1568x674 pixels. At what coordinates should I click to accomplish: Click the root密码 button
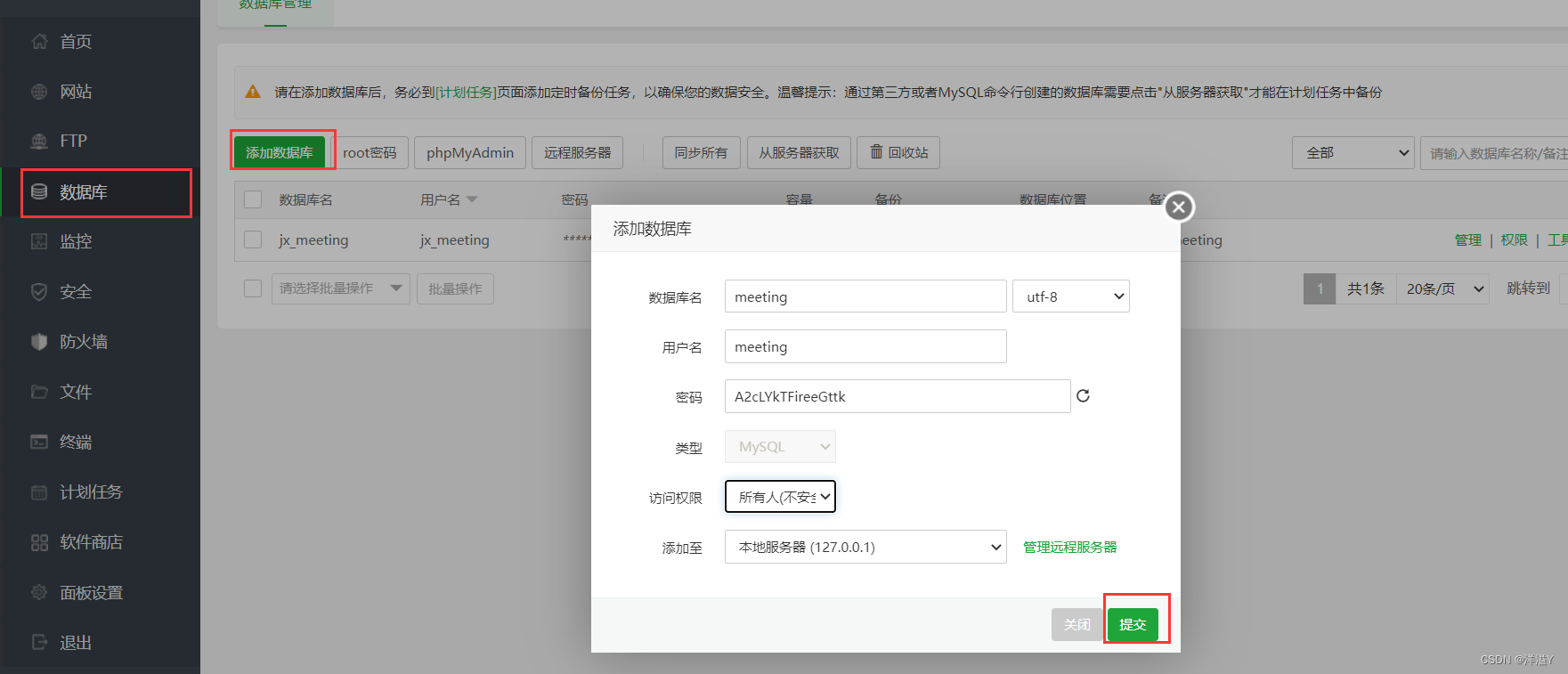(x=370, y=152)
